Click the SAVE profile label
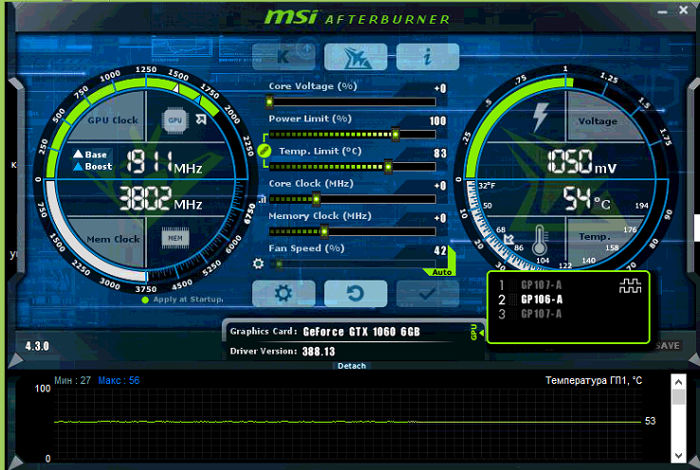 pos(668,345)
